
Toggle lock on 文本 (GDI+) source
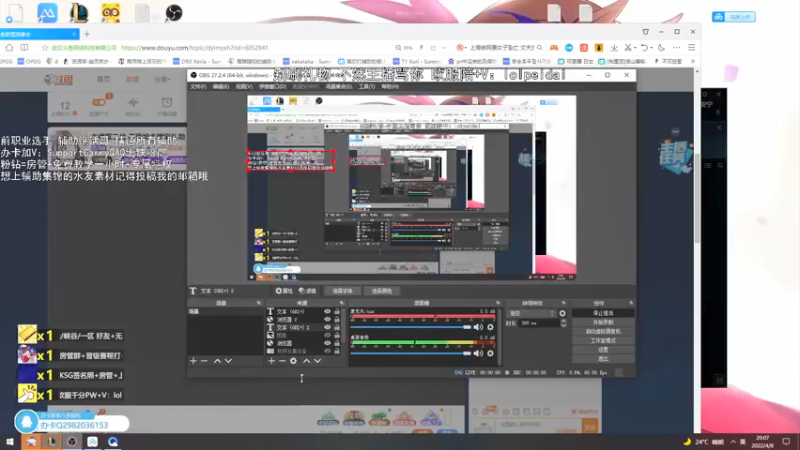click(337, 311)
